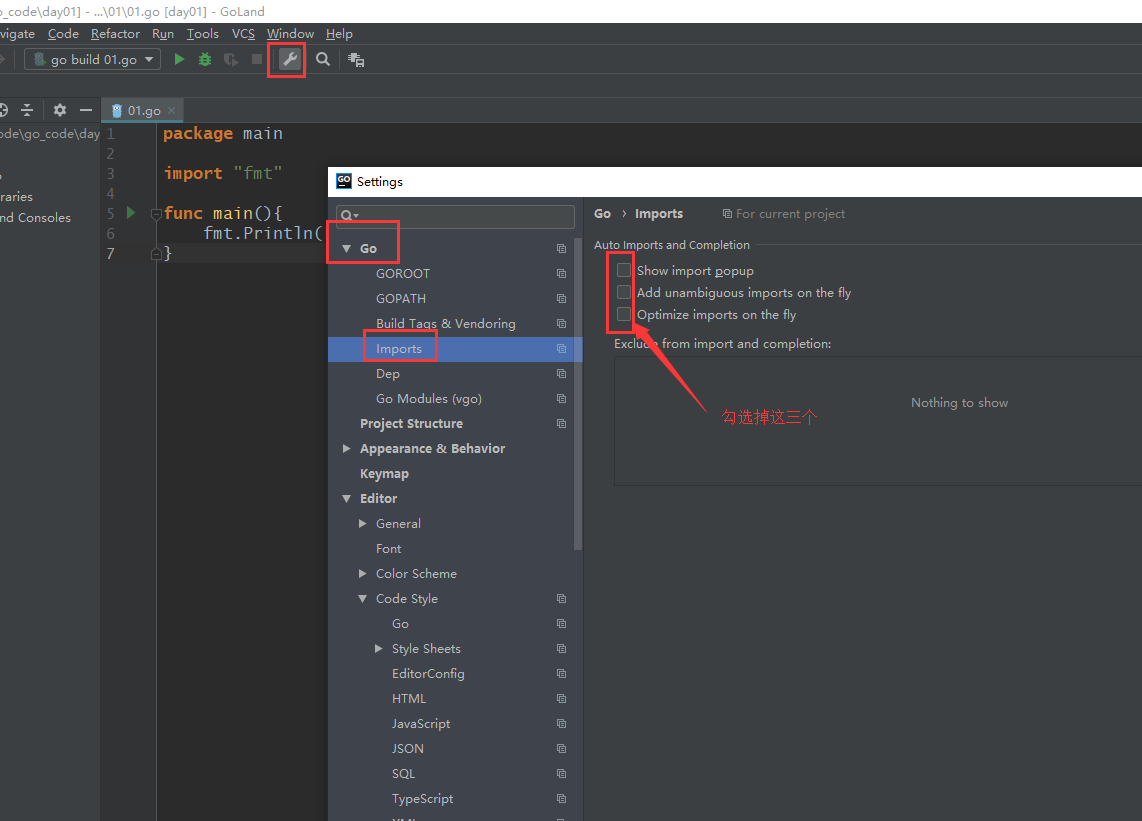This screenshot has height=821, width=1142.
Task: Enable Show import popup checkbox
Action: click(x=624, y=270)
